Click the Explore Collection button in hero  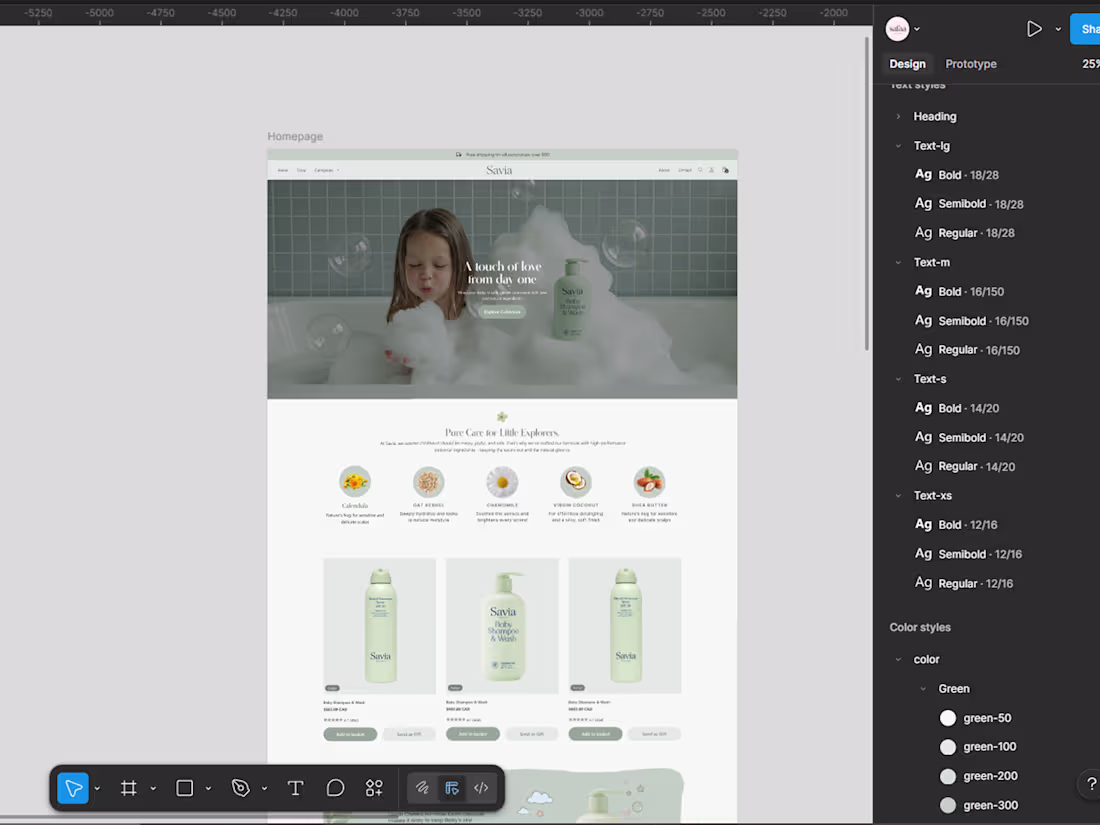tap(502, 311)
